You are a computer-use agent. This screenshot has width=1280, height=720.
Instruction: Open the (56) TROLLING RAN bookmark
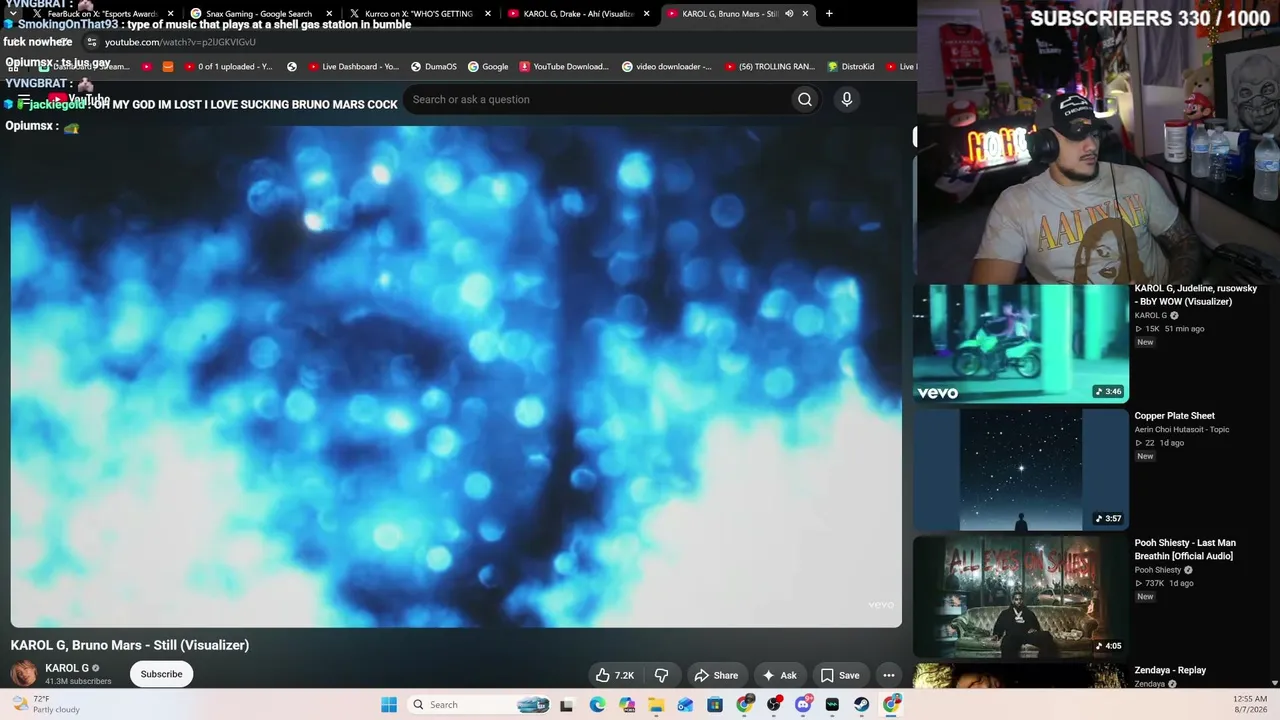[x=769, y=67]
